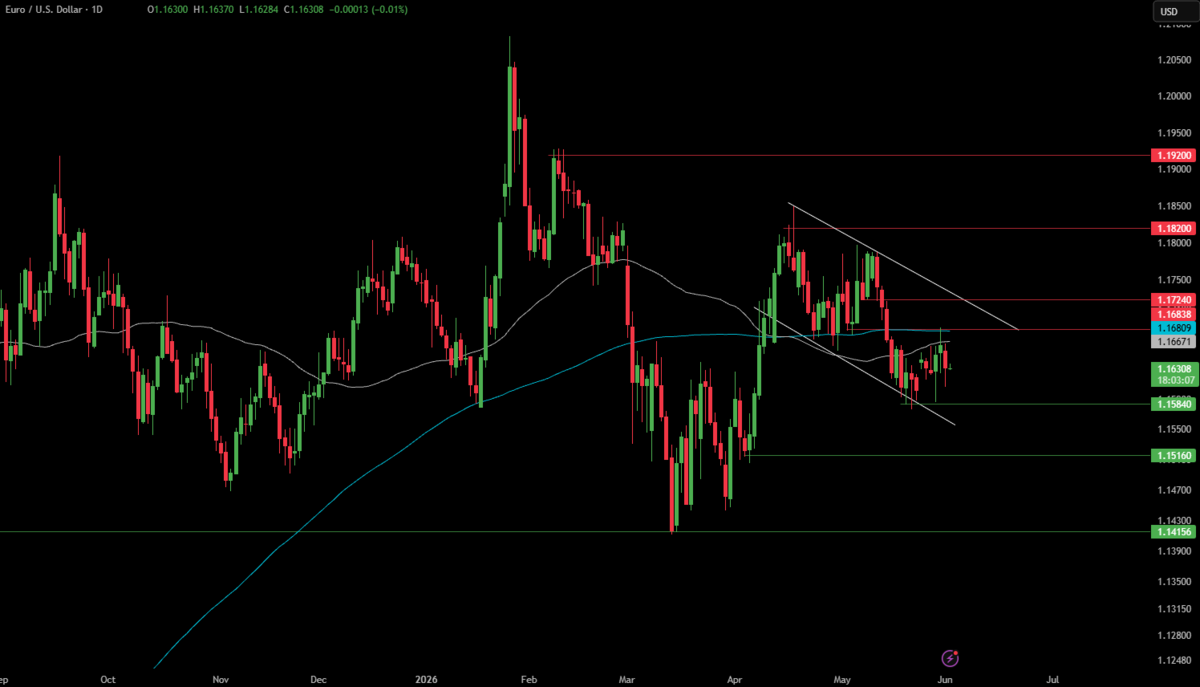Screen dimensions: 1200x687
Task: Click the 1.18200 red price label
Action: pos(1173,228)
